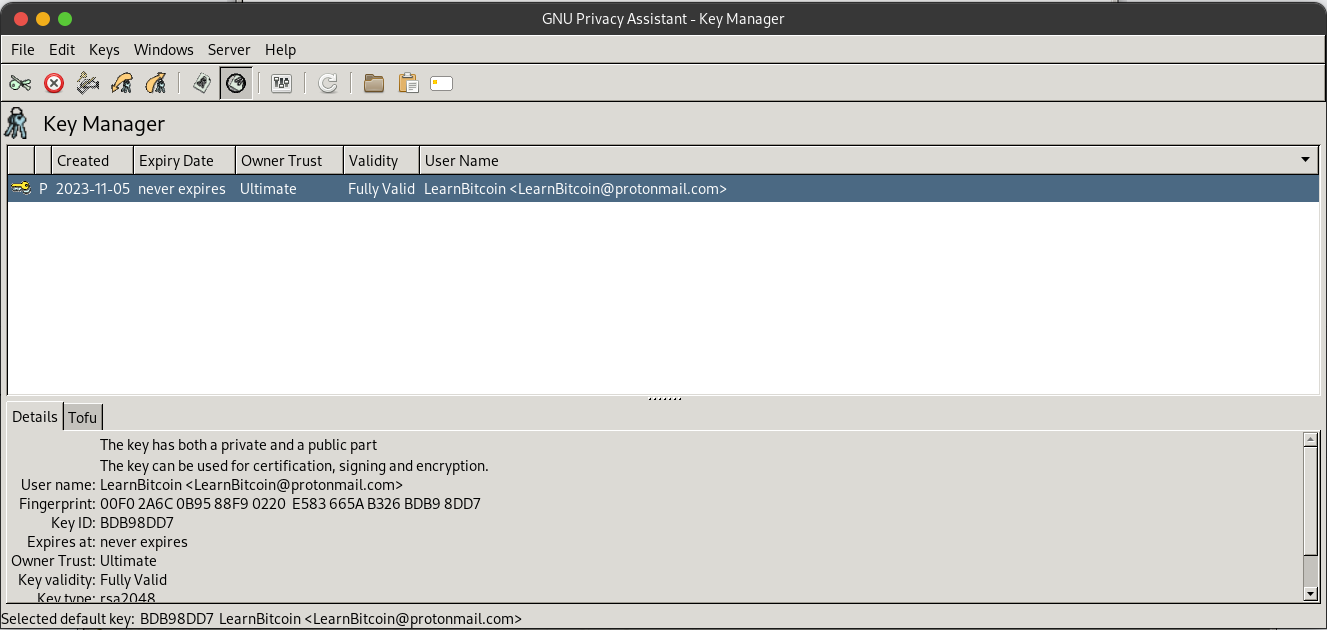
Task: Open the Server menu
Action: click(229, 49)
